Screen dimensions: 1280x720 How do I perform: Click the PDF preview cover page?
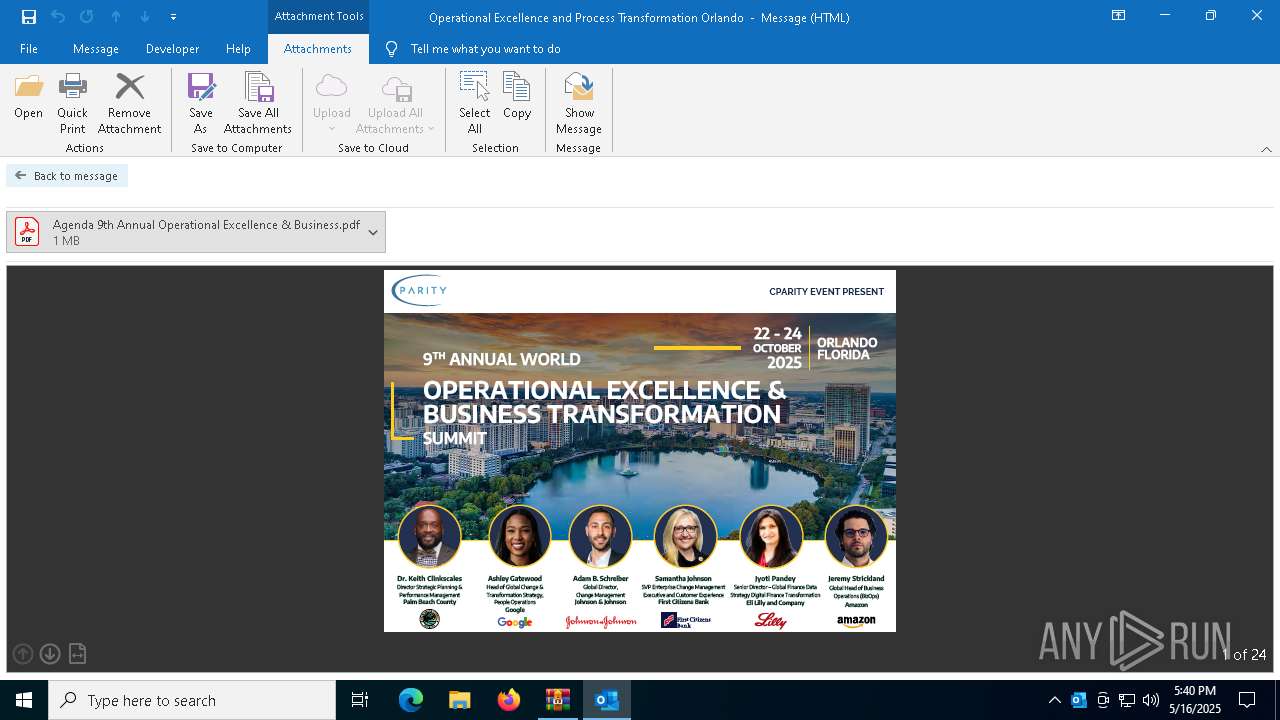pyautogui.click(x=640, y=451)
